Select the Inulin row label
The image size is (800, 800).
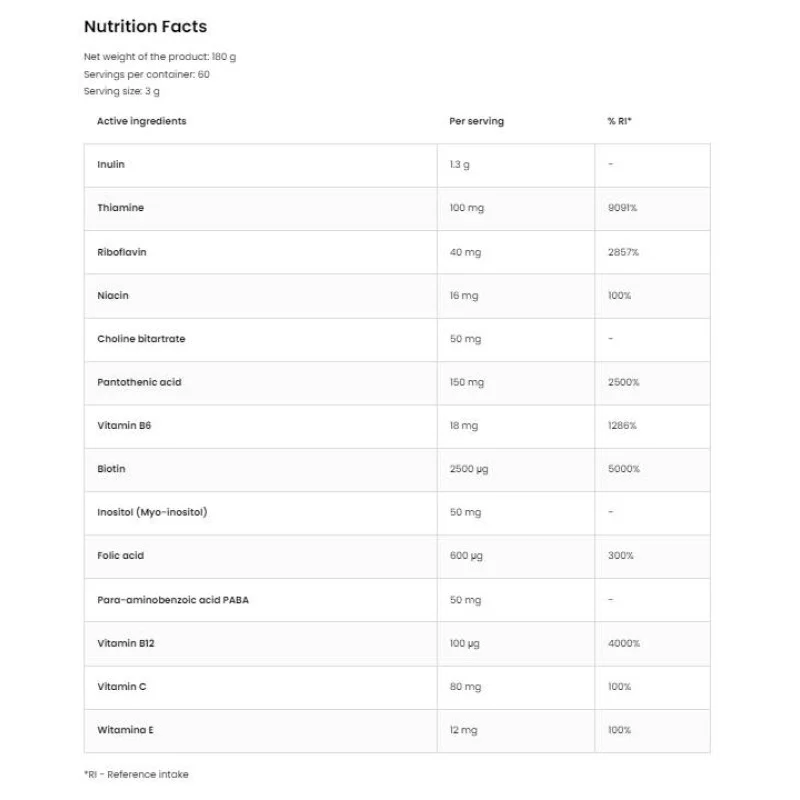[x=111, y=164]
